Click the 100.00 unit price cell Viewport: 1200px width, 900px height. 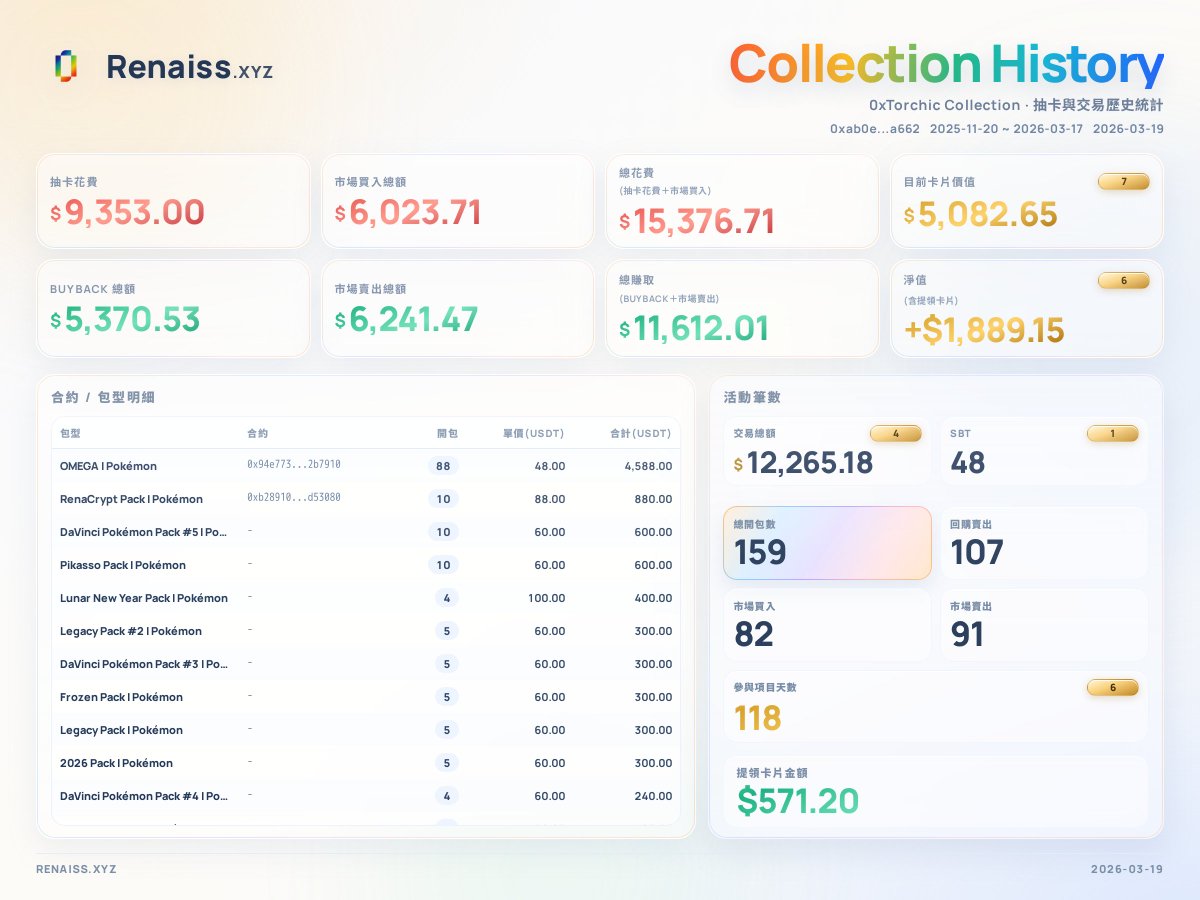(x=547, y=598)
